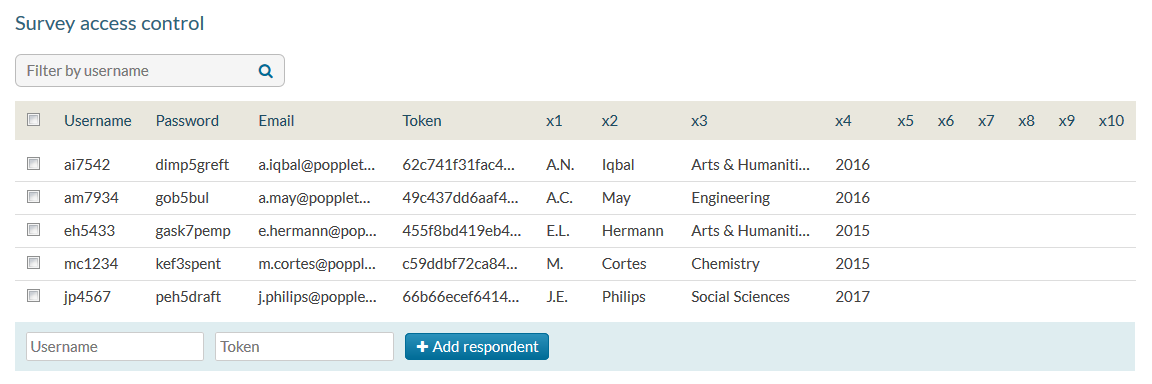The height and width of the screenshot is (384, 1152).
Task: Sort by the Username column header
Action: click(x=98, y=121)
